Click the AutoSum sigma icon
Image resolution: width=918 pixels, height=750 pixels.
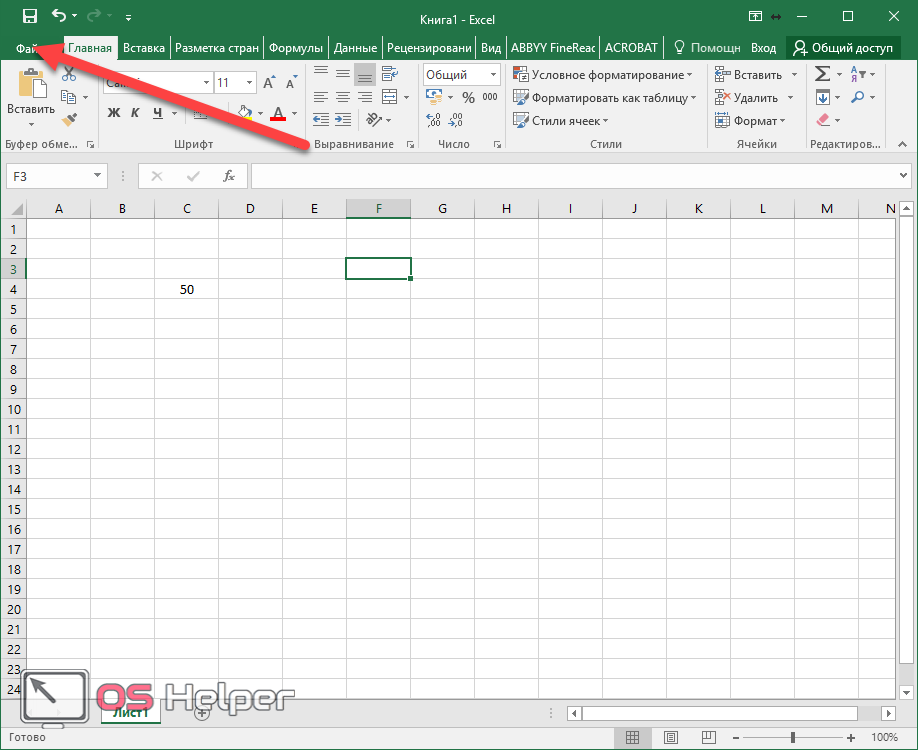click(822, 75)
